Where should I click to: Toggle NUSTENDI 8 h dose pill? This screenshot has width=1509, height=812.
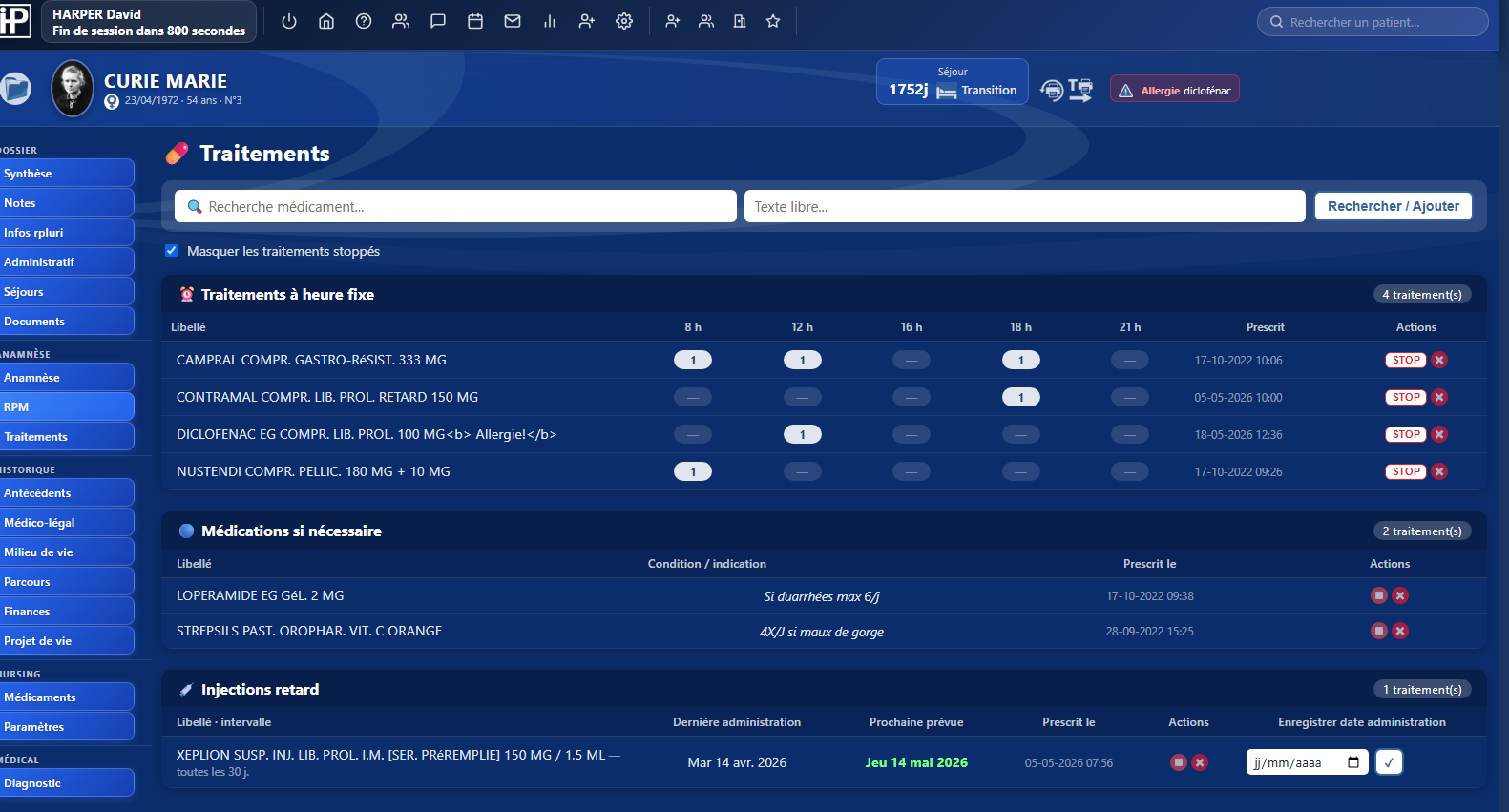pyautogui.click(x=693, y=471)
